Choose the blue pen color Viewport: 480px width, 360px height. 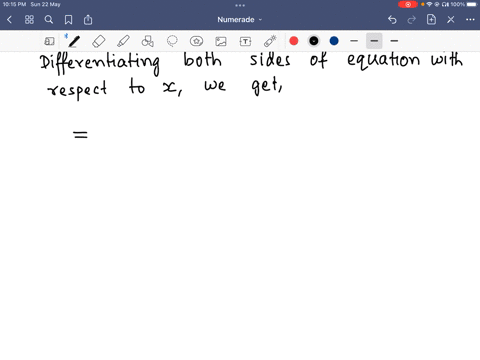coord(334,41)
